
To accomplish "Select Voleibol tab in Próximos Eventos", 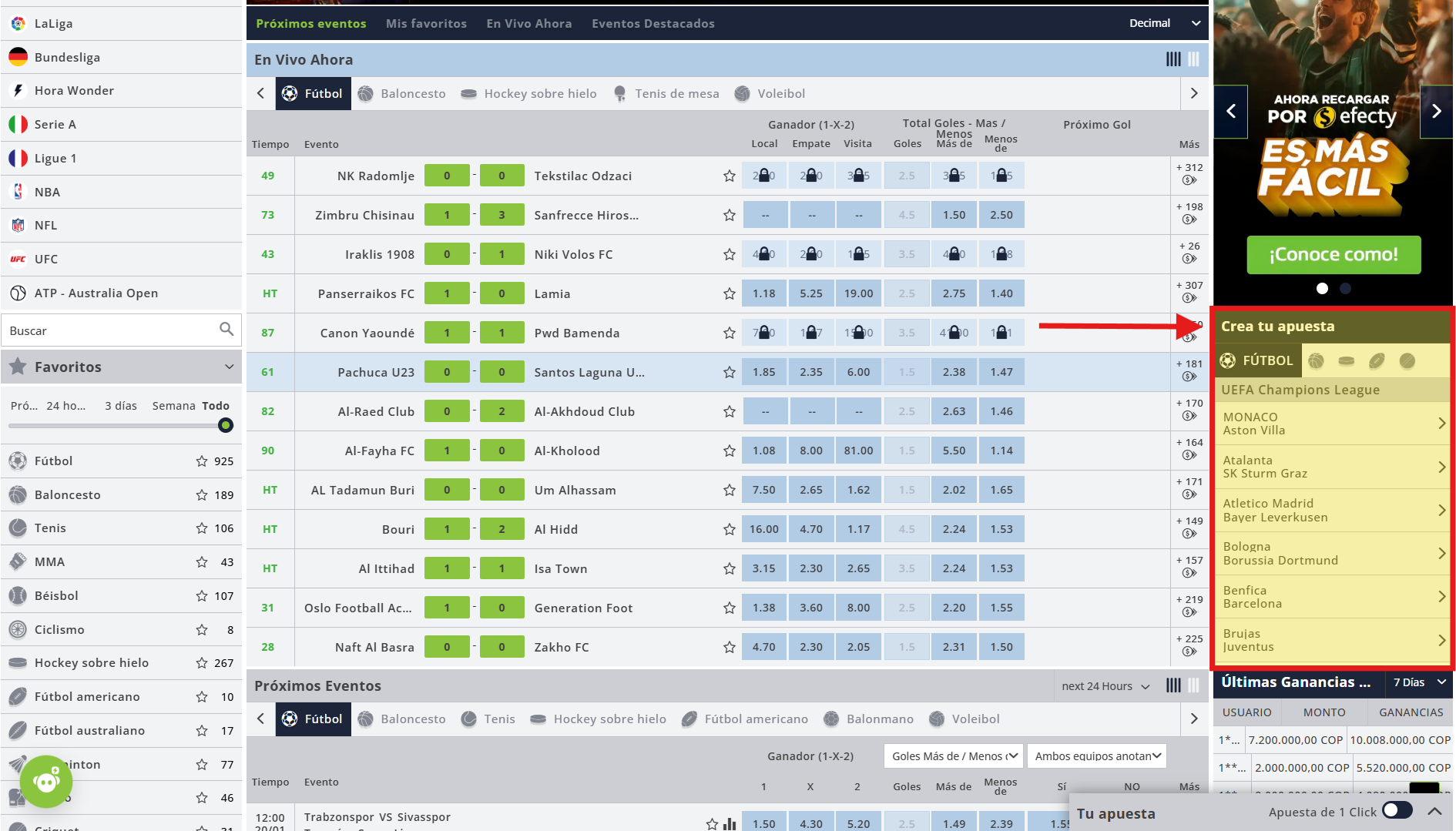I will (x=965, y=719).
